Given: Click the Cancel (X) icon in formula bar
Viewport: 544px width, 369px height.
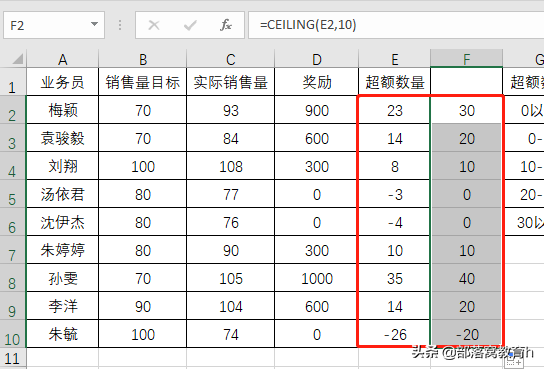Looking at the screenshot, I should (154, 25).
